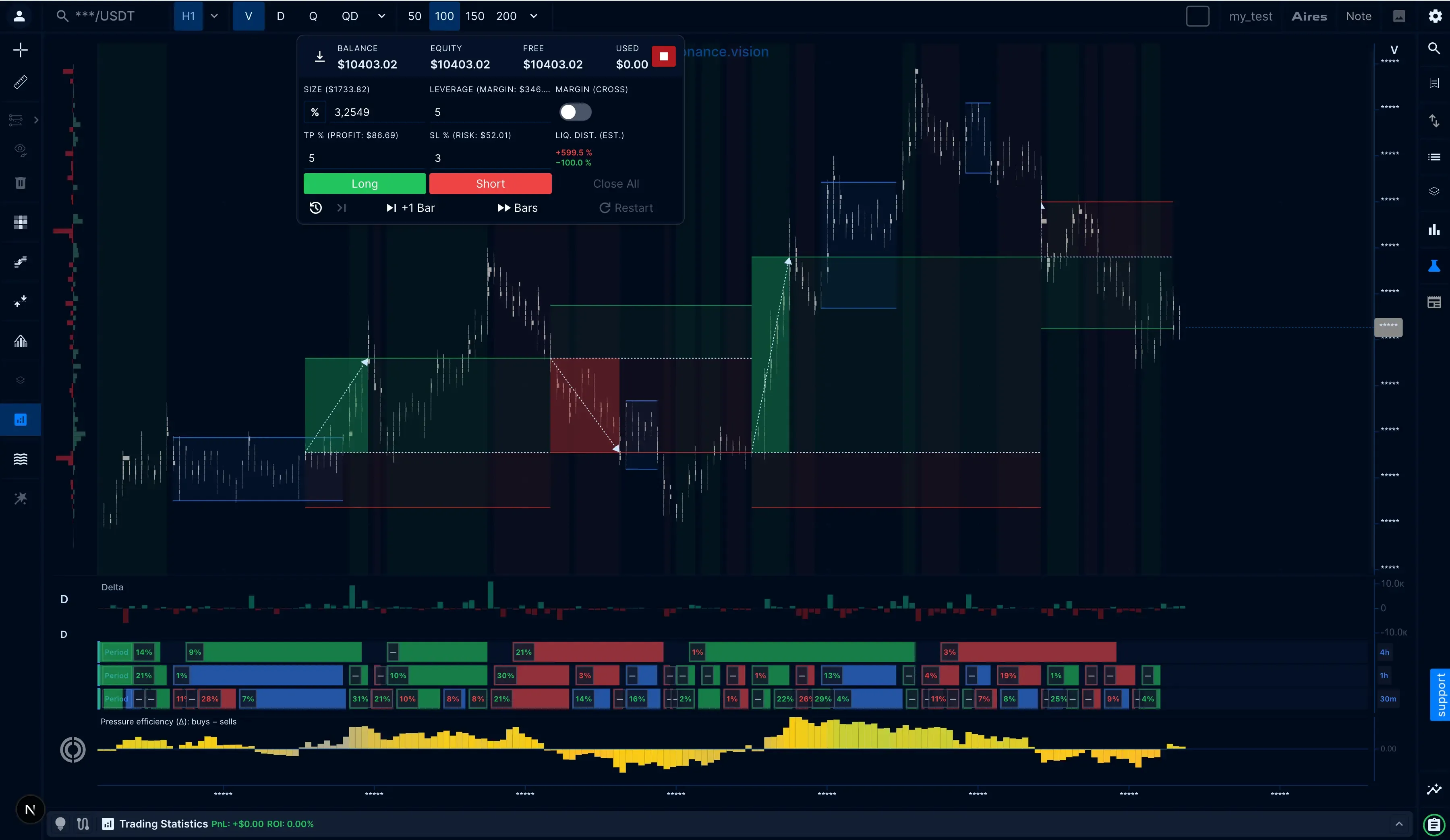Toggle the drawings visibility eye icon
Image resolution: width=1450 pixels, height=840 pixels.
point(20,150)
